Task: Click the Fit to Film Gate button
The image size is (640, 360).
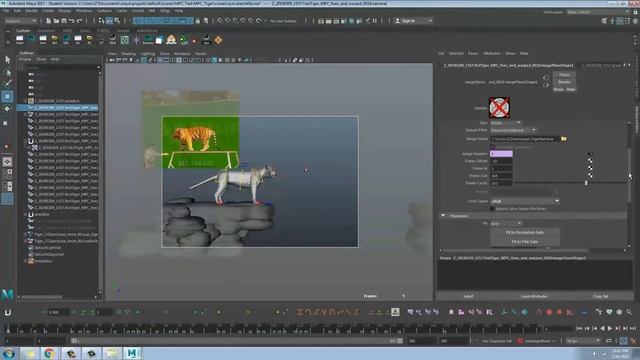Action: click(525, 242)
